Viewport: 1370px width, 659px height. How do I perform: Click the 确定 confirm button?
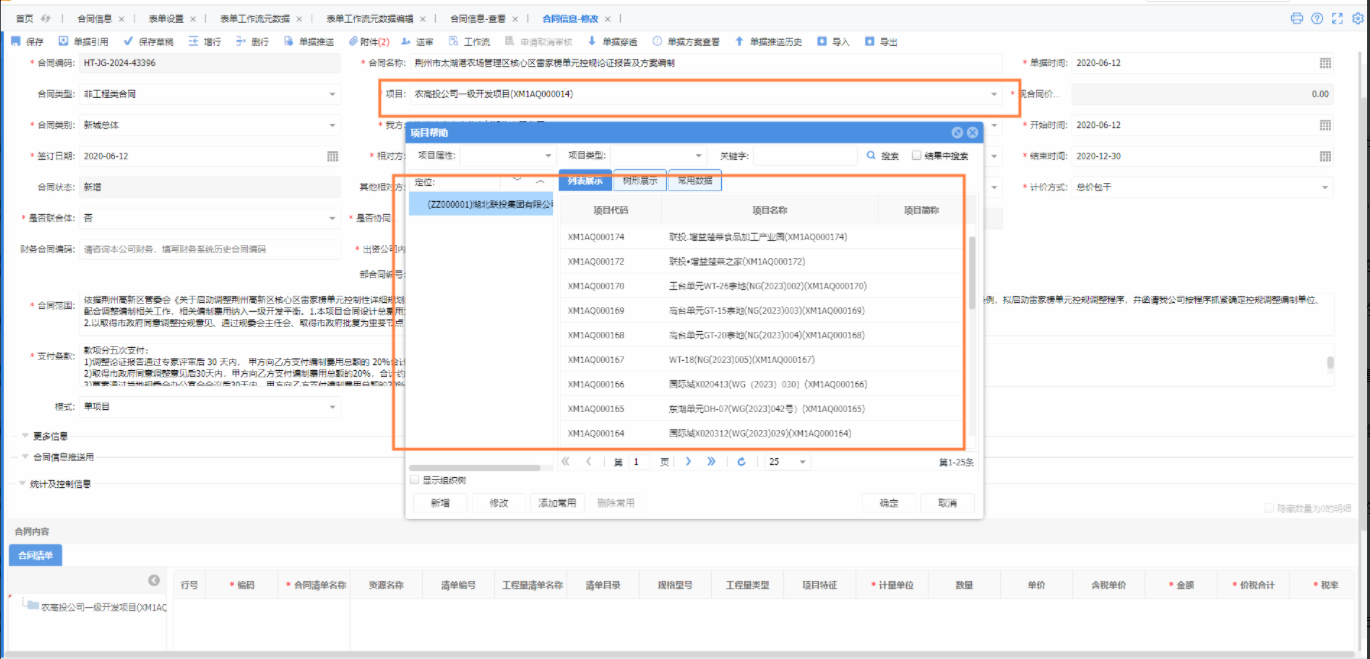point(888,503)
